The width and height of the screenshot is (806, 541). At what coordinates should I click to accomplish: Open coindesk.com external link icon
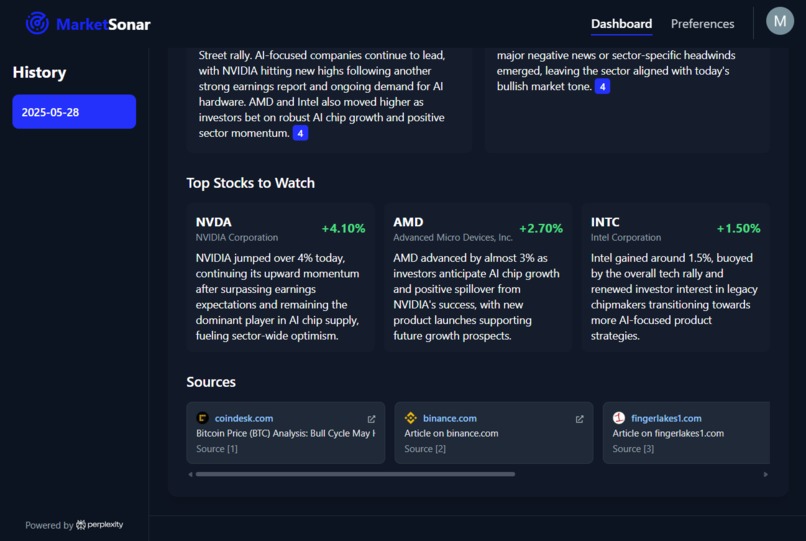pos(371,419)
